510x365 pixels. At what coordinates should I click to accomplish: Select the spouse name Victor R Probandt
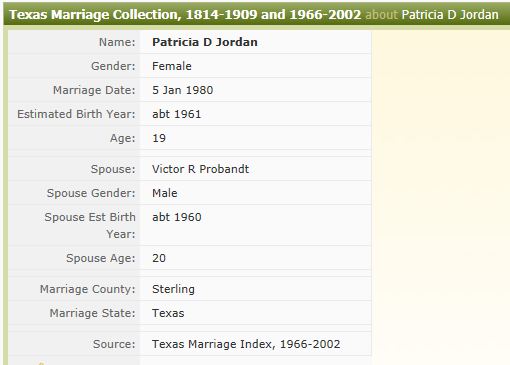pos(200,169)
